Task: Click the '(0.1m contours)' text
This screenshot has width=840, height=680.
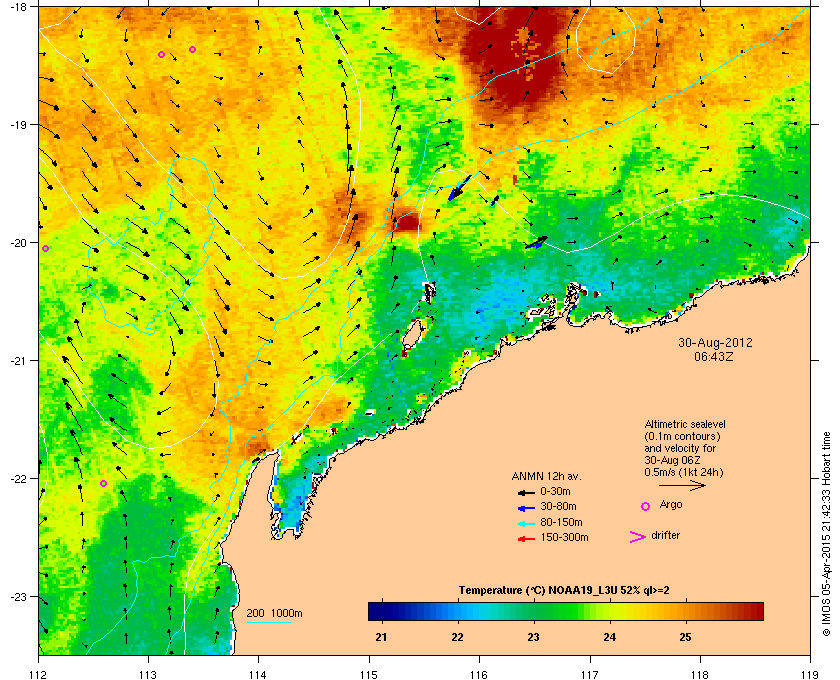Action: [x=682, y=436]
